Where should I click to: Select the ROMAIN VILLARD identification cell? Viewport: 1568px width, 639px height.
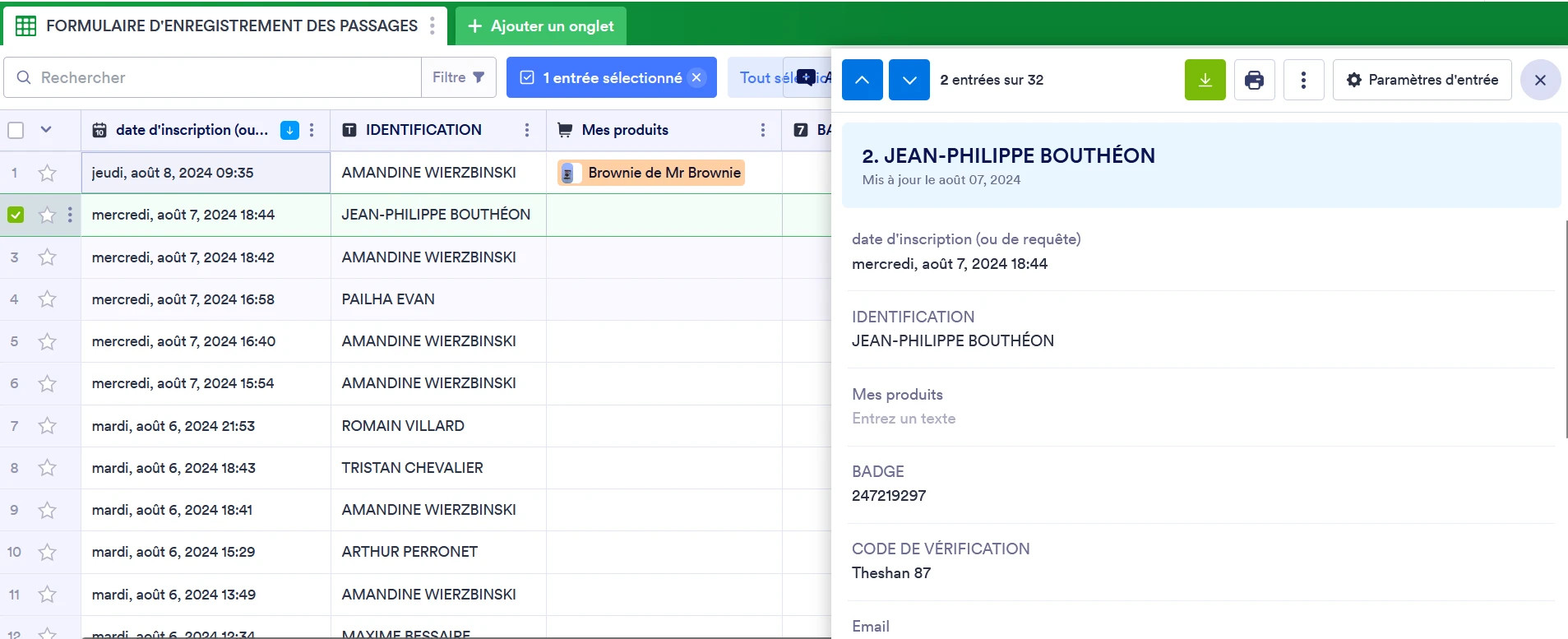(x=438, y=426)
